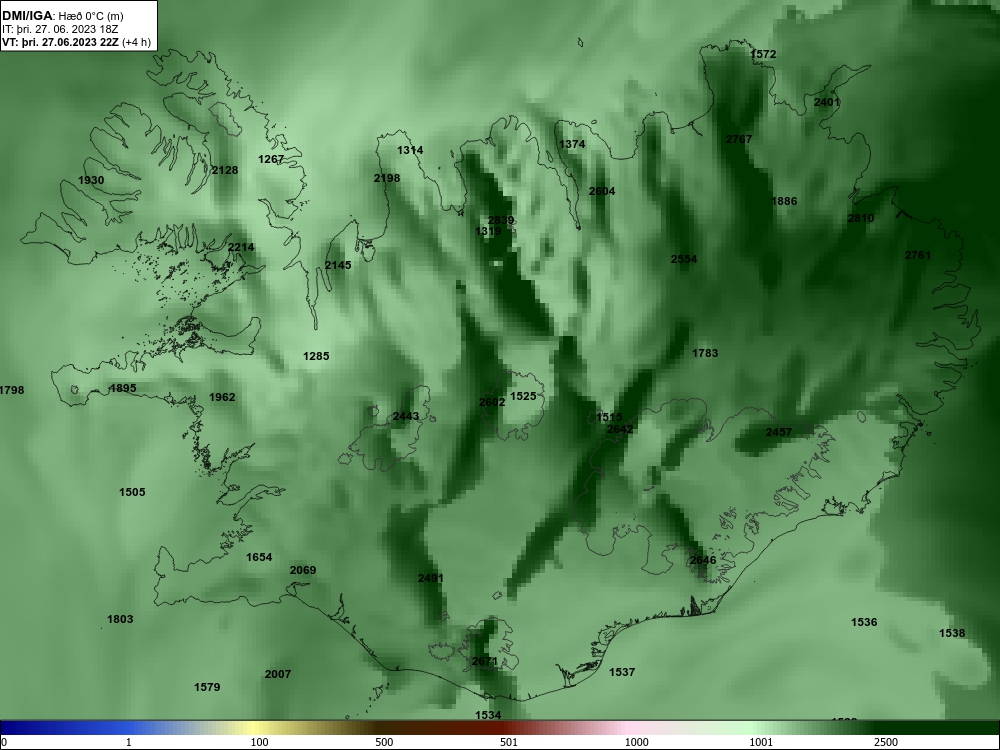This screenshot has width=1000, height=750.
Task: Click the 2646 value
Action: (x=703, y=561)
